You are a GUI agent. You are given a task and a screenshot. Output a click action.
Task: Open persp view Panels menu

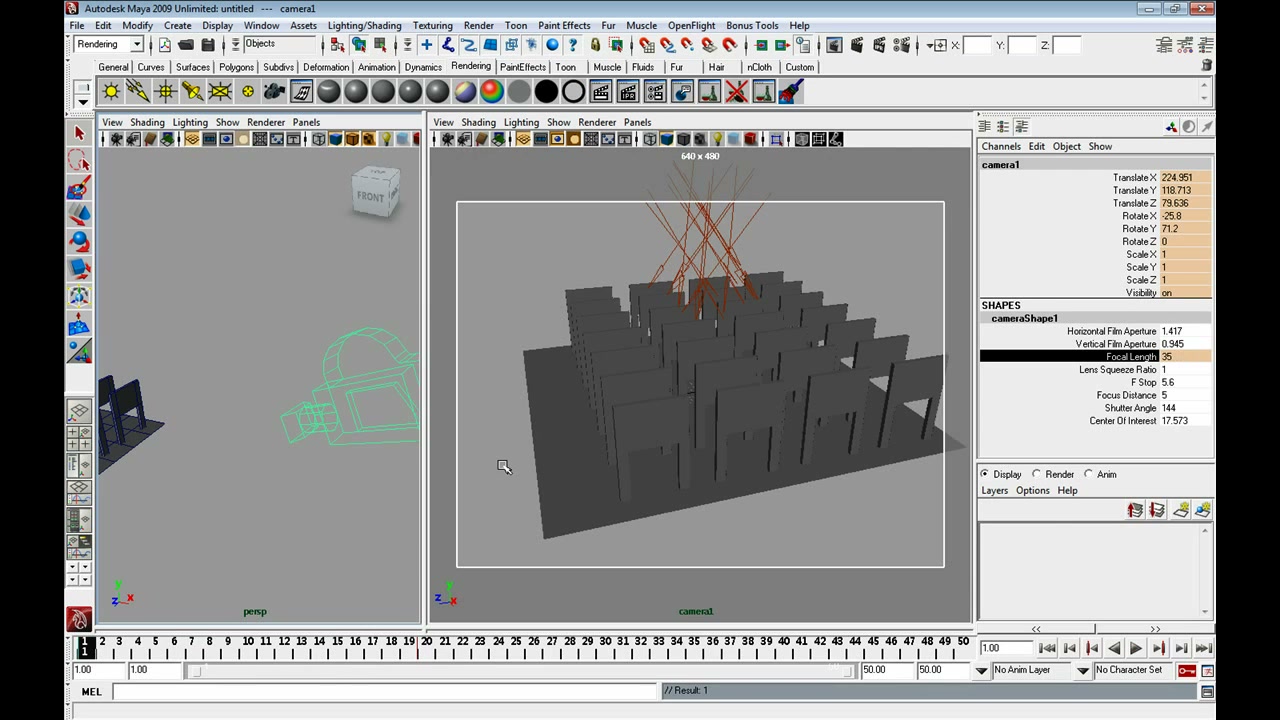pyautogui.click(x=306, y=122)
